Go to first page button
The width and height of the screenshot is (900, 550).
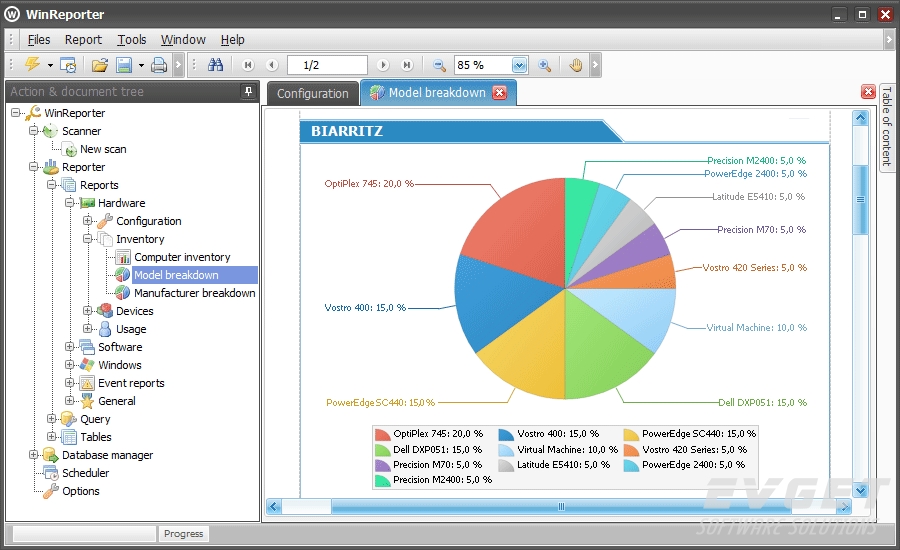click(x=248, y=65)
